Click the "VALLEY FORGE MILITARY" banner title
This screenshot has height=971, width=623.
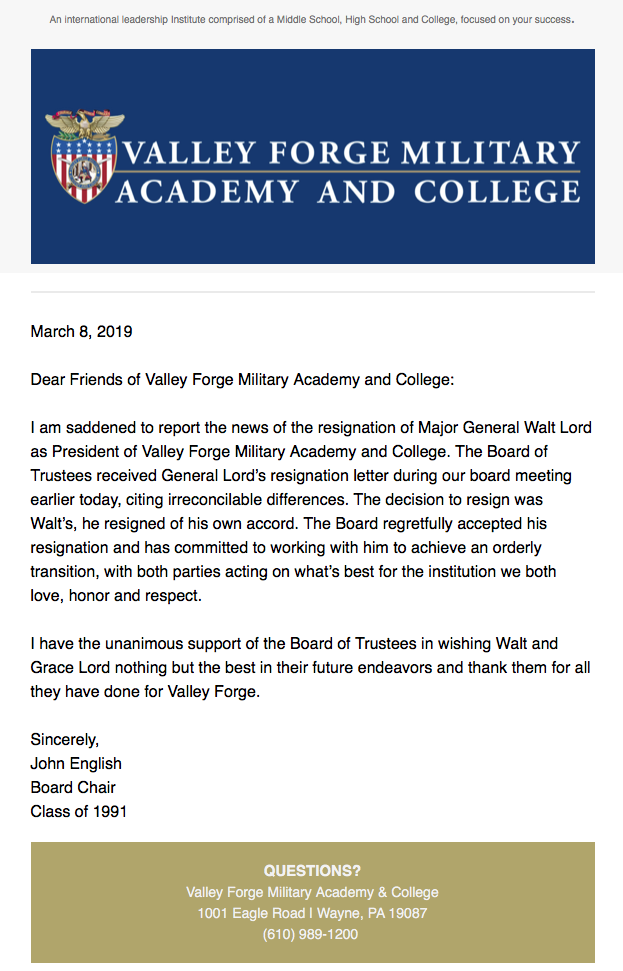pyautogui.click(x=349, y=154)
